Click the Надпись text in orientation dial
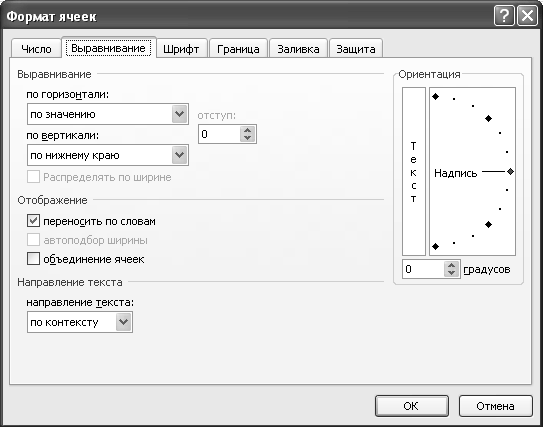The width and height of the screenshot is (543, 427). 456,173
